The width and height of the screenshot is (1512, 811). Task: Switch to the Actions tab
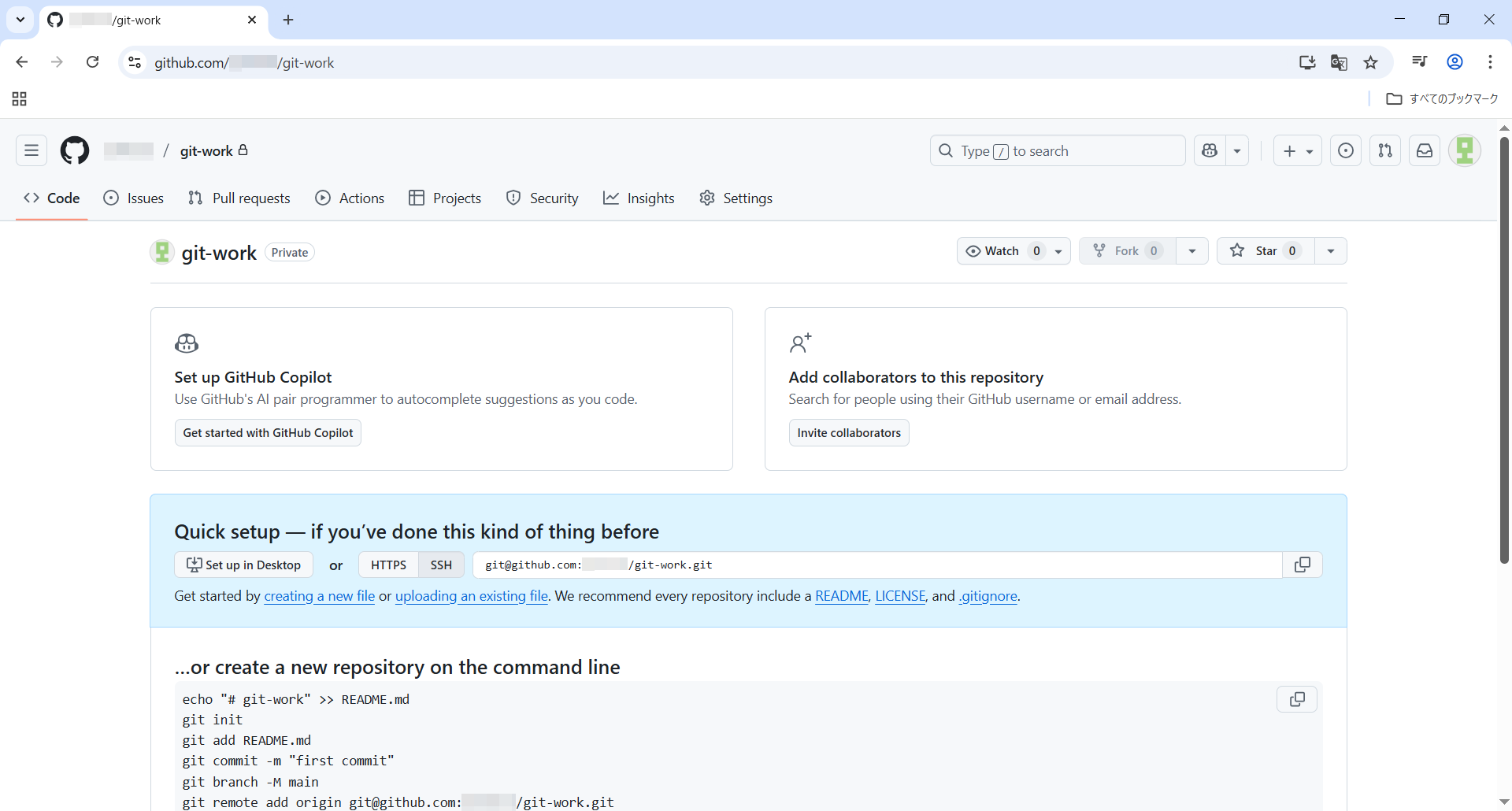coord(350,198)
